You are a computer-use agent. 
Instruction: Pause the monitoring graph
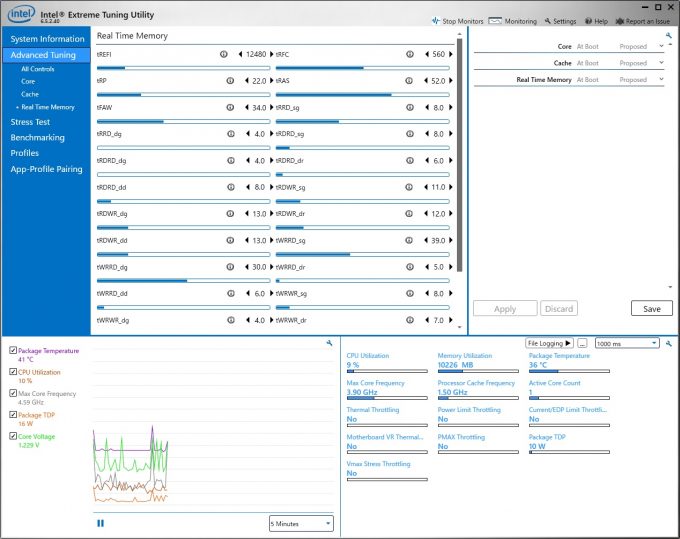pos(101,523)
